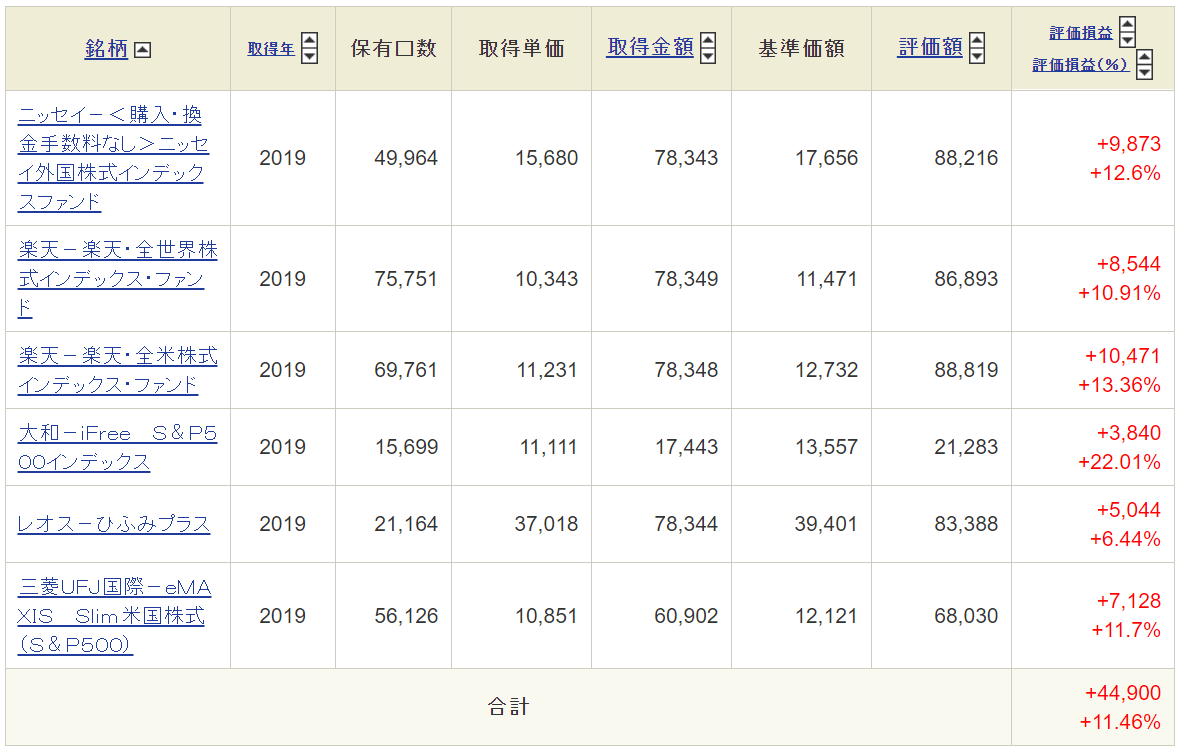Select the 88,819 valuation cell
The image size is (1185, 753).
[x=966, y=370]
